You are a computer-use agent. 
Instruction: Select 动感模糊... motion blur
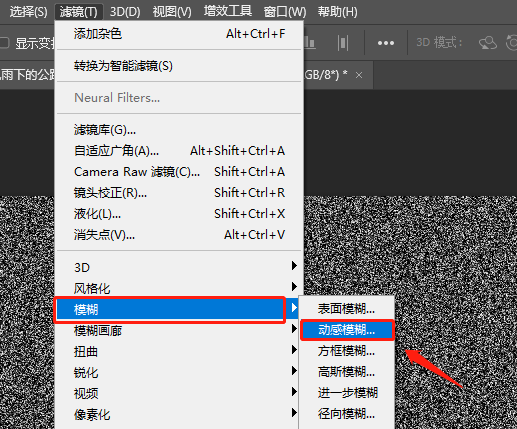(x=347, y=330)
